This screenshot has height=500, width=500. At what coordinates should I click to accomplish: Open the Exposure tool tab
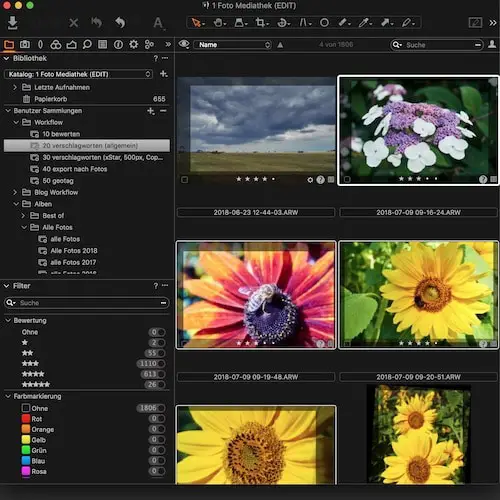click(71, 44)
